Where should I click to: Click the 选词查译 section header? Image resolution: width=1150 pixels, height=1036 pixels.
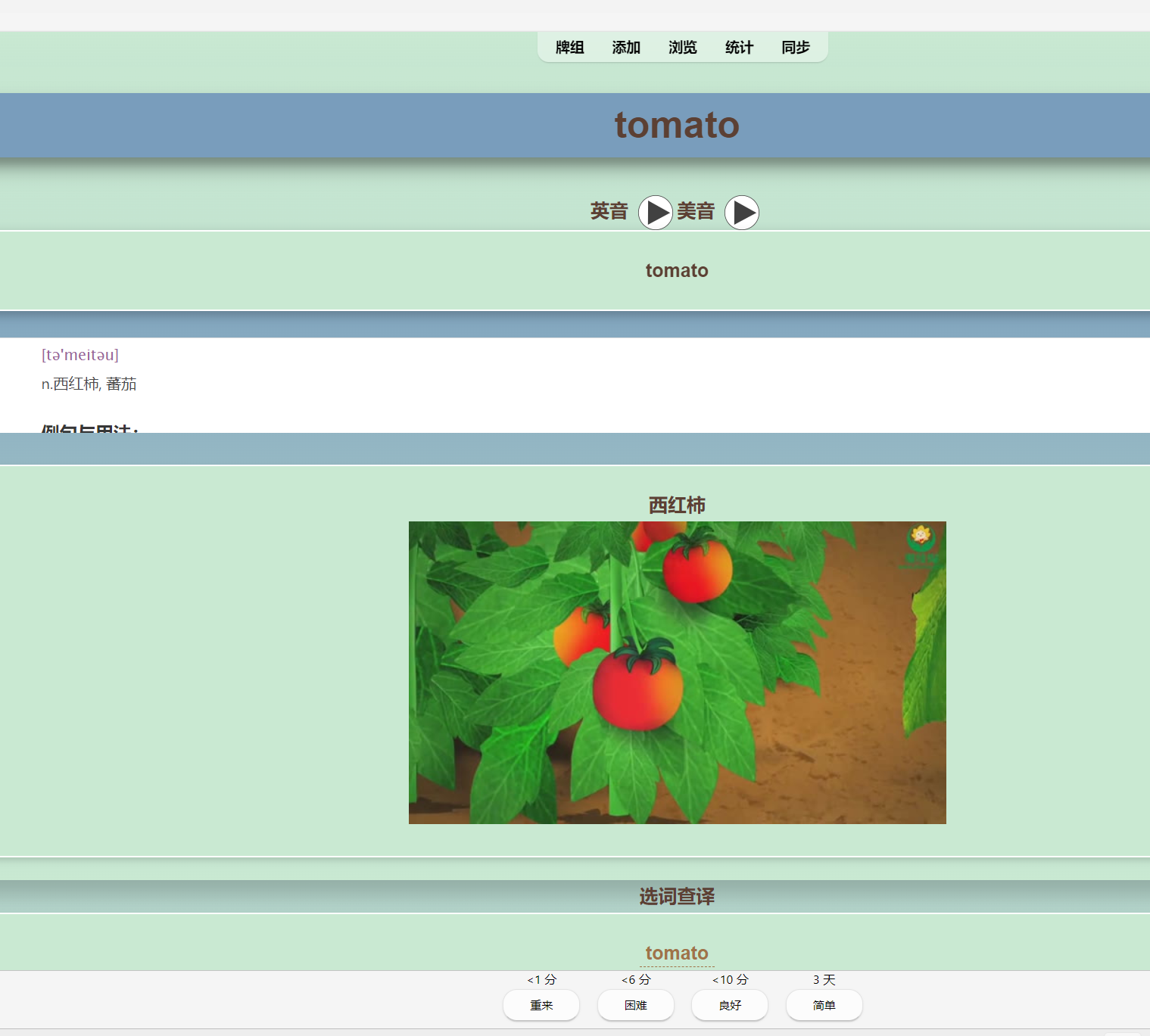[x=677, y=897]
